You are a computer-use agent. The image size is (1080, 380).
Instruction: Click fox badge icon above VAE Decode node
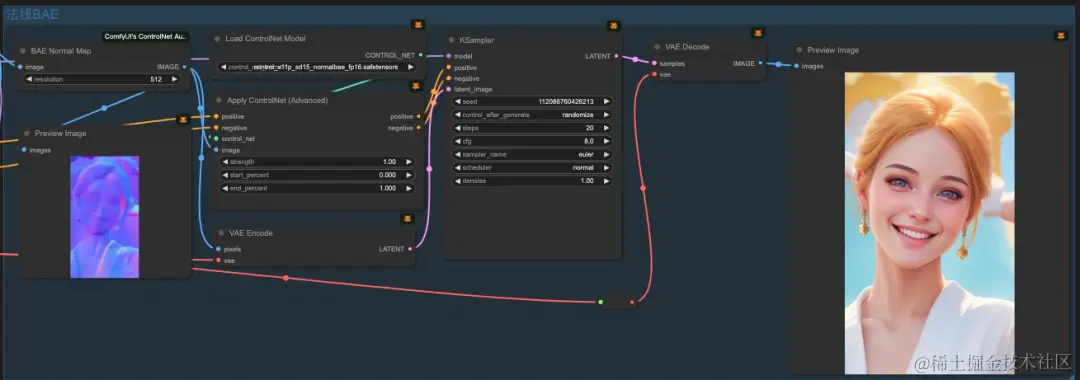(757, 34)
